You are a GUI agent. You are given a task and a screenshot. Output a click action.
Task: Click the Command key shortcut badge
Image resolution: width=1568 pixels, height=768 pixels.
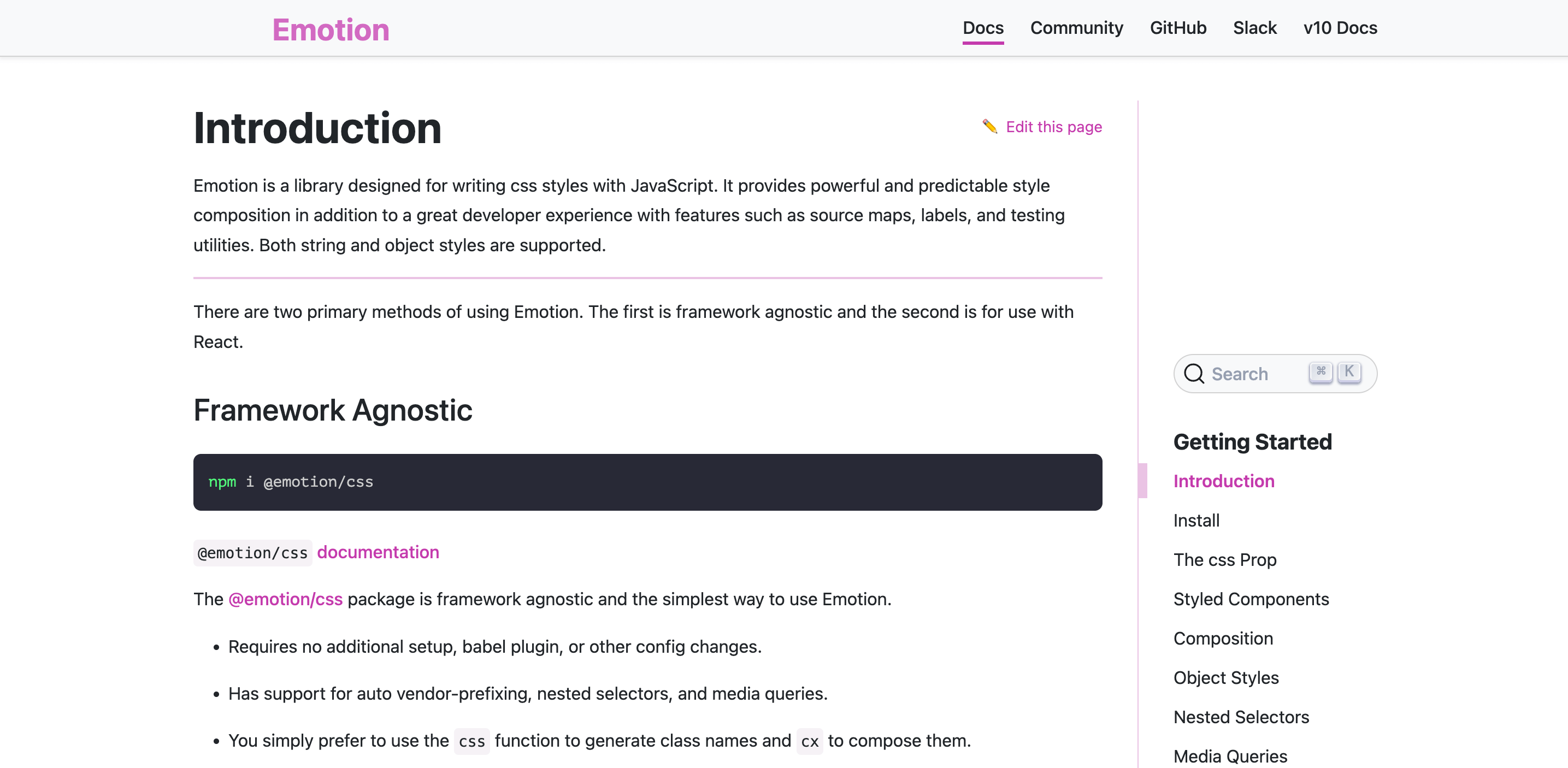(x=1321, y=371)
